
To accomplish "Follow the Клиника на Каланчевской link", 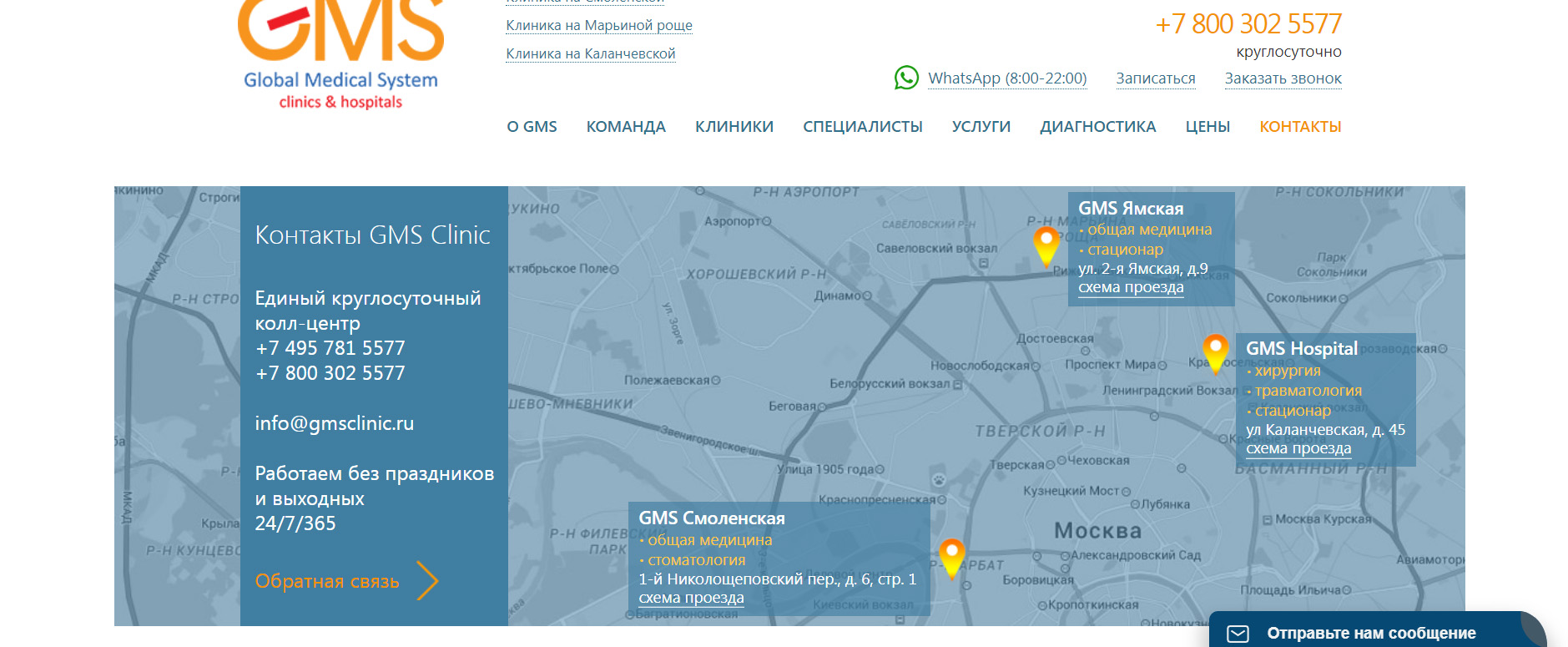I will coord(591,54).
